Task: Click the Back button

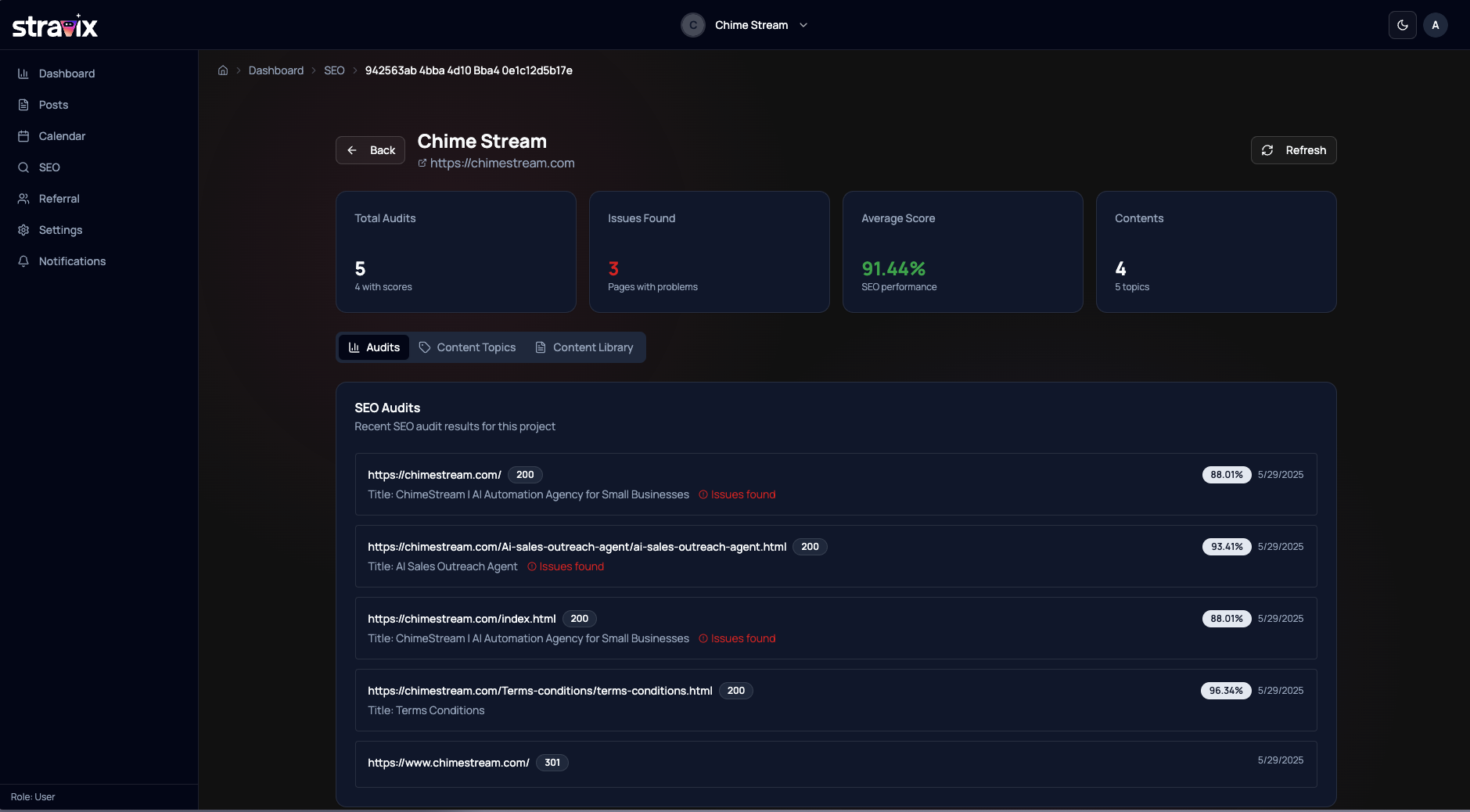Action: (370, 150)
